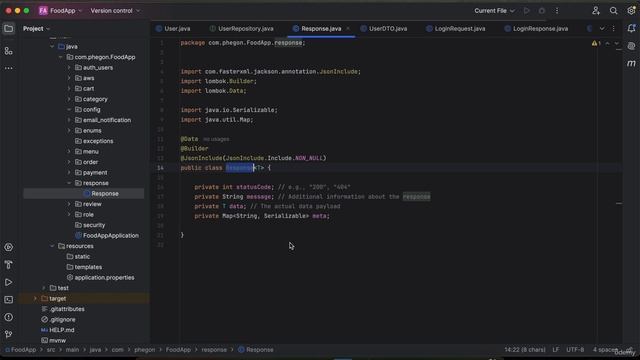The width and height of the screenshot is (640, 360).
Task: Switch to the LoginRequest.java tab
Action: [456, 29]
